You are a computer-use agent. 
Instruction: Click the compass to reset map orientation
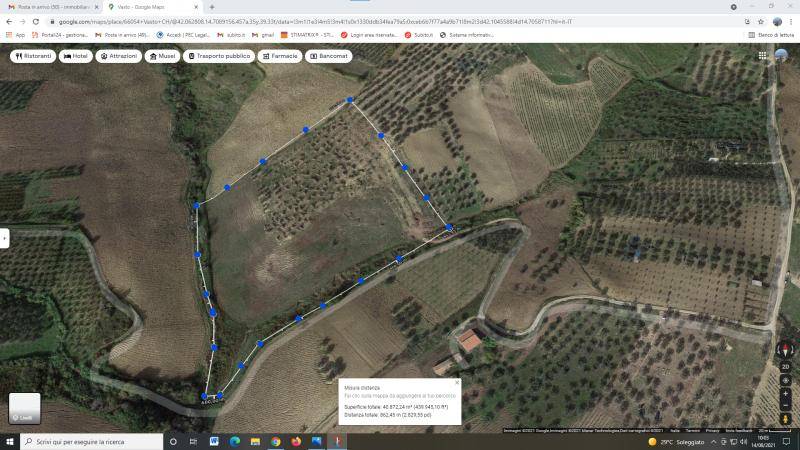click(x=785, y=350)
